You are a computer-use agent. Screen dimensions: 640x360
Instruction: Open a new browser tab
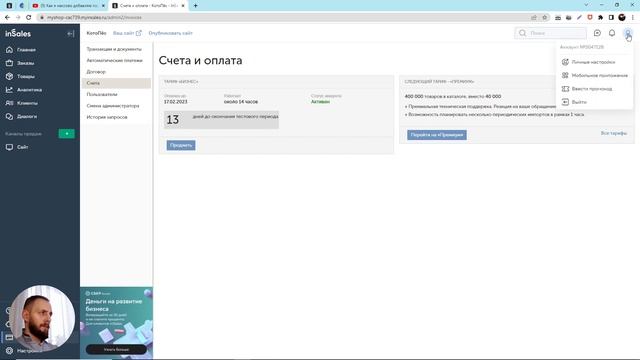tap(196, 6)
